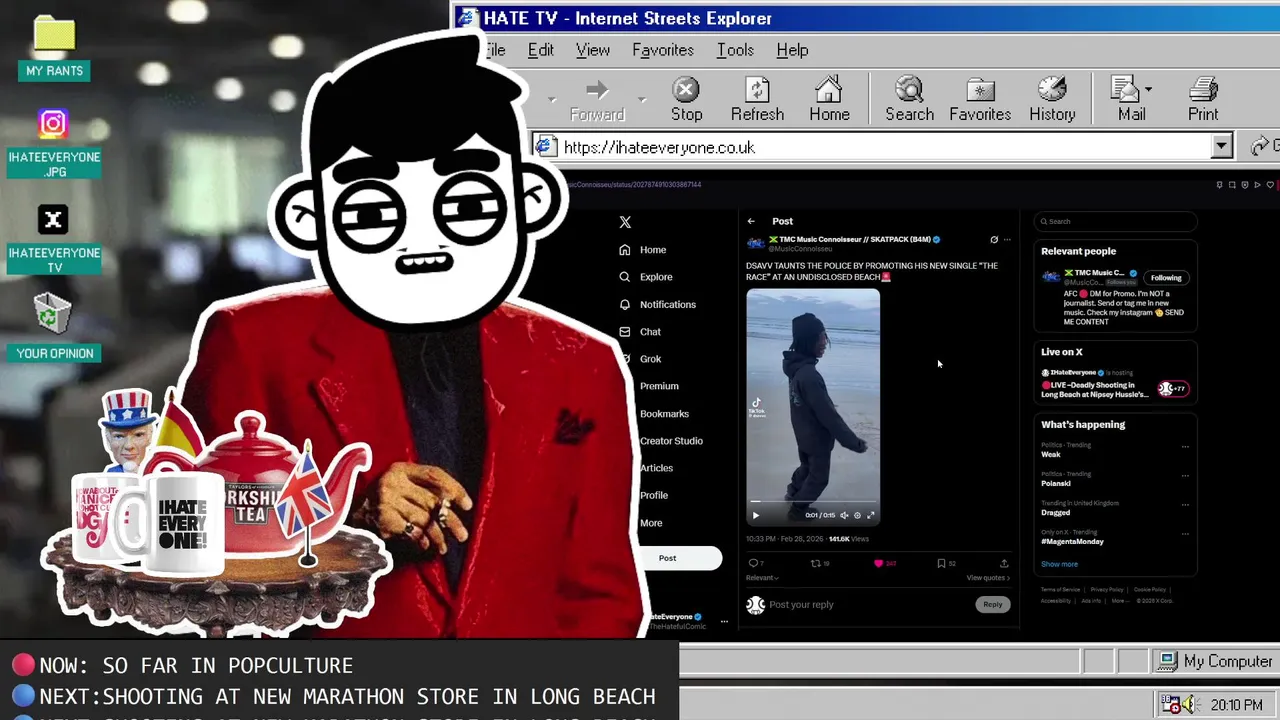The image size is (1280, 720).
Task: Open Profile in X sidebar
Action: (x=653, y=495)
